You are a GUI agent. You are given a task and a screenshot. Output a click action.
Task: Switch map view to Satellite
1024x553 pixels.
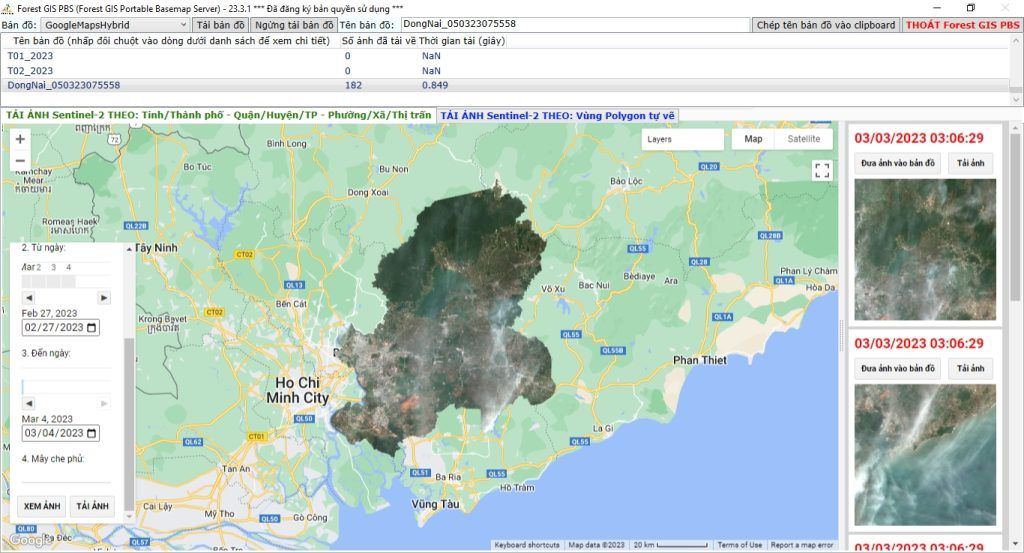(x=803, y=139)
